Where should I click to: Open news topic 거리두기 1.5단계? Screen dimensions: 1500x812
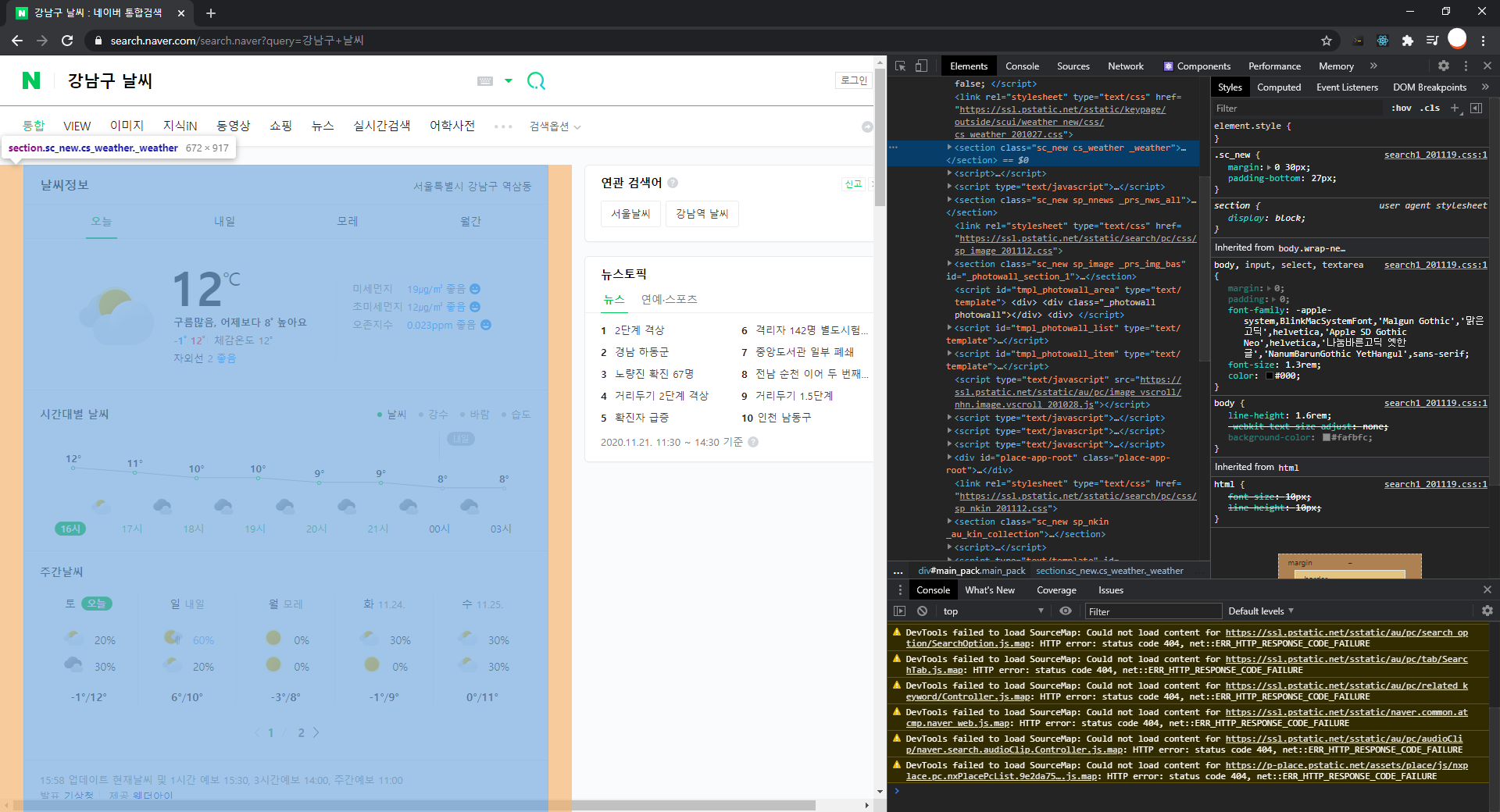[x=794, y=396]
